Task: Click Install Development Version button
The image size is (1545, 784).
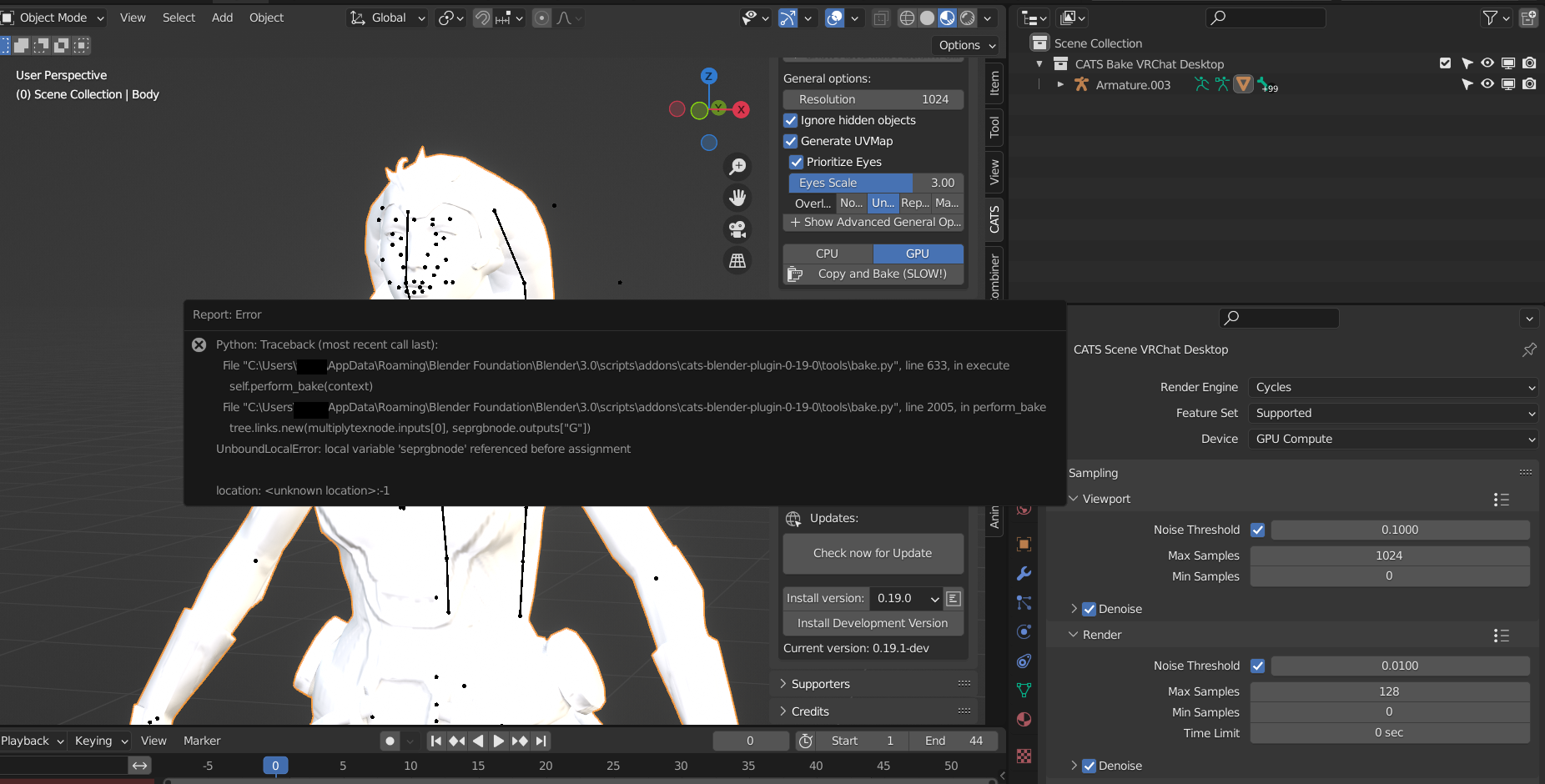Action: click(x=873, y=623)
